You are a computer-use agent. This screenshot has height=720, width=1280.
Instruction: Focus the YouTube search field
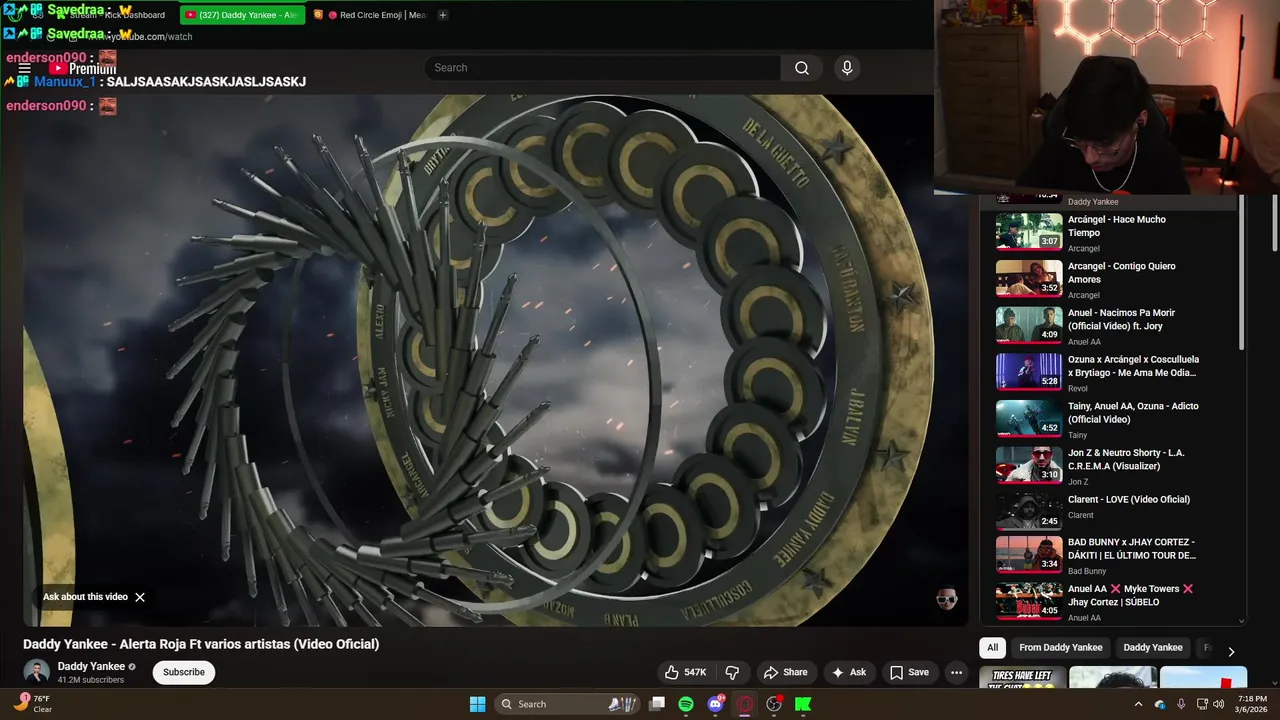[602, 68]
